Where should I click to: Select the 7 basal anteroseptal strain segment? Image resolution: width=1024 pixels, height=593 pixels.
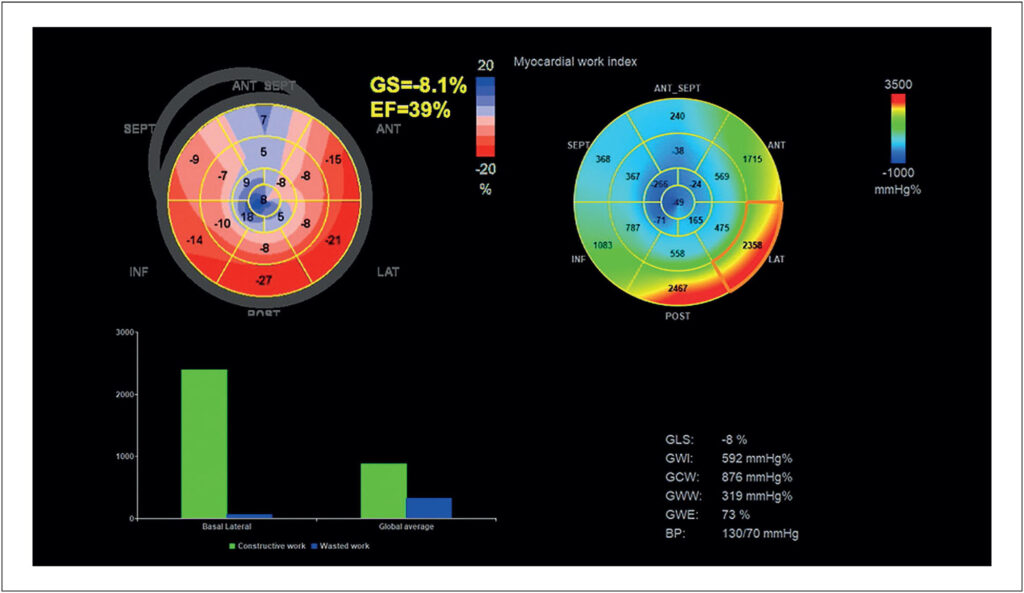point(264,120)
